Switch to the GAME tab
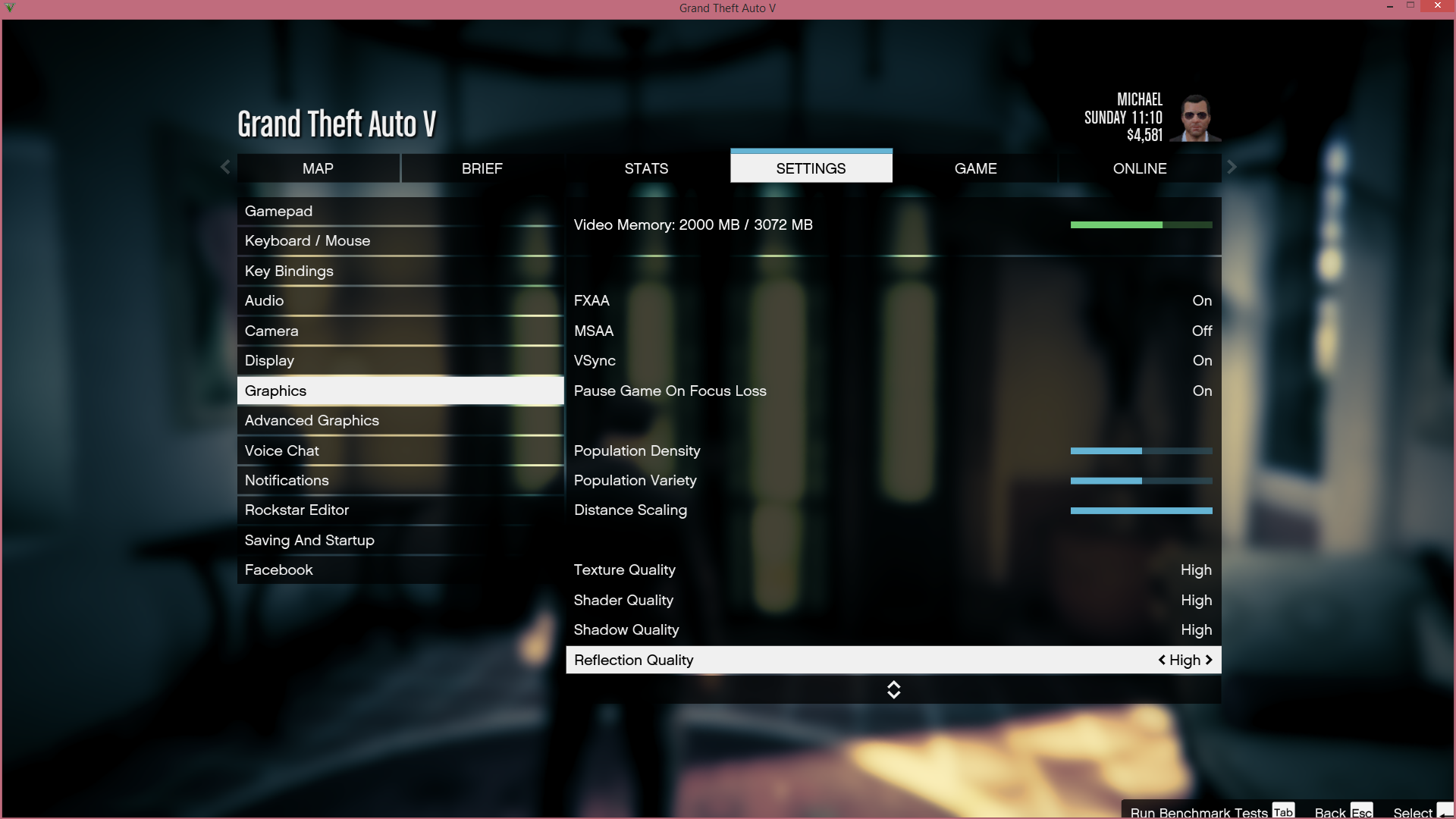The image size is (1456, 819). pos(975,168)
